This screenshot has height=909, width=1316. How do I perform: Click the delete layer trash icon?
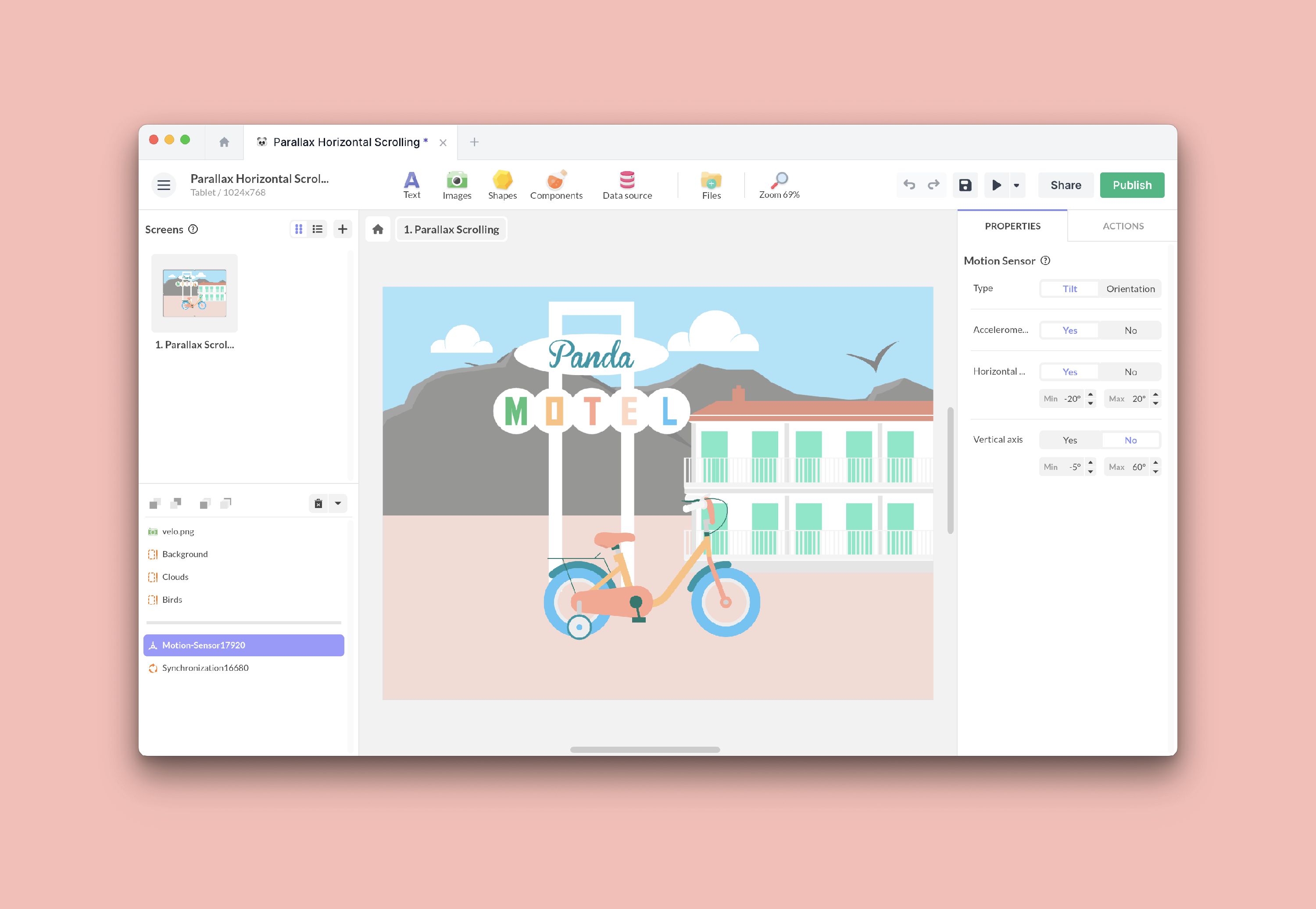[318, 504]
